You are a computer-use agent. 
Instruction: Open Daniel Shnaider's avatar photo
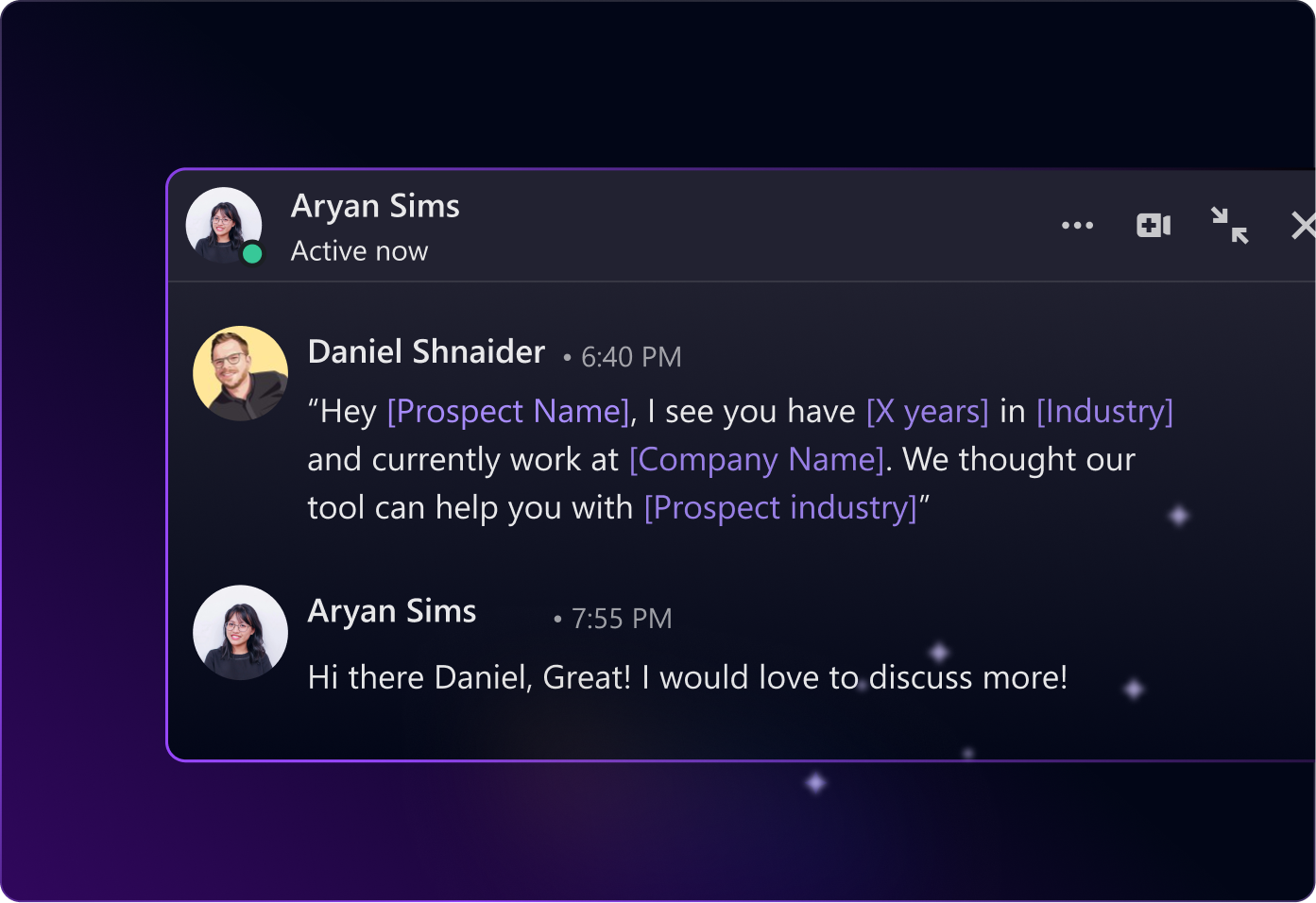[241, 374]
